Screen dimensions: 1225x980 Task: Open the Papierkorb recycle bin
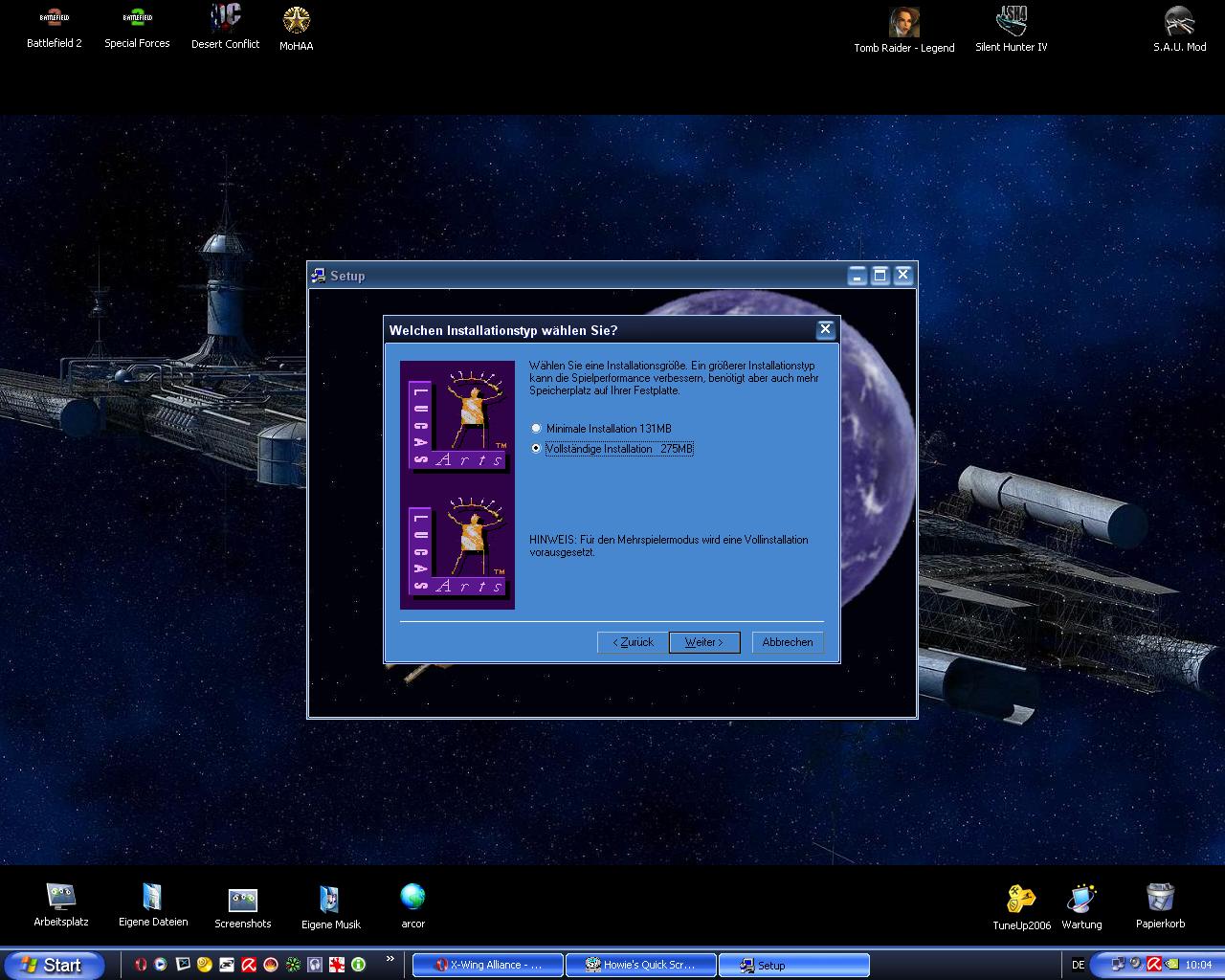[1160, 905]
